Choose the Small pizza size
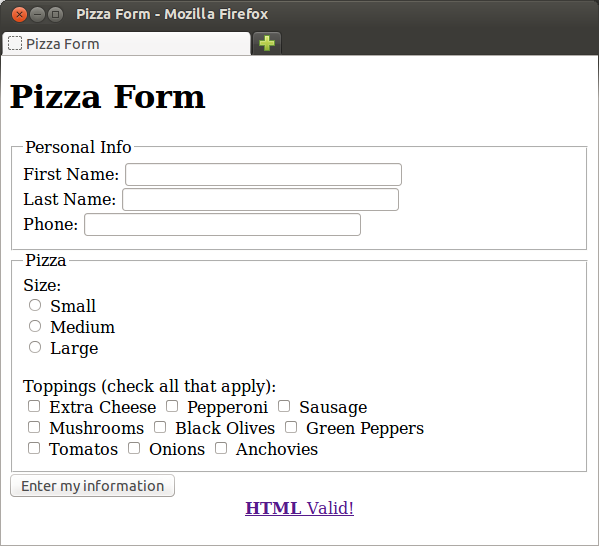This screenshot has width=599, height=546. click(x=35, y=305)
